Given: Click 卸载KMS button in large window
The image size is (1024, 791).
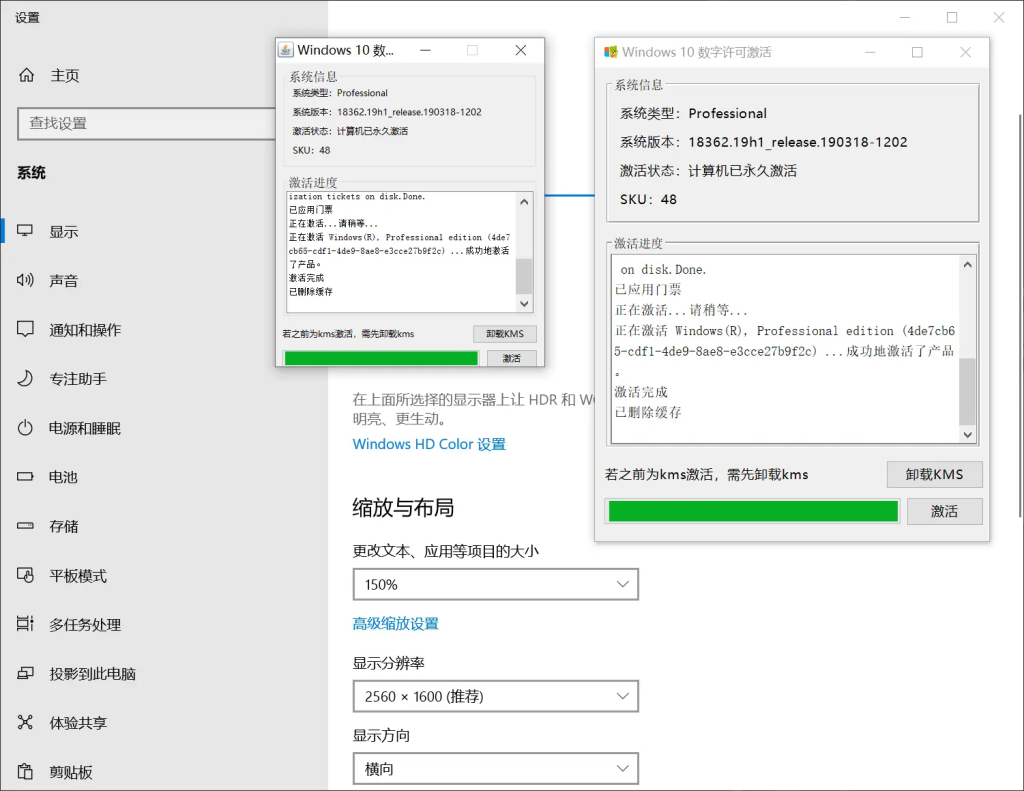Looking at the screenshot, I should pos(934,475).
